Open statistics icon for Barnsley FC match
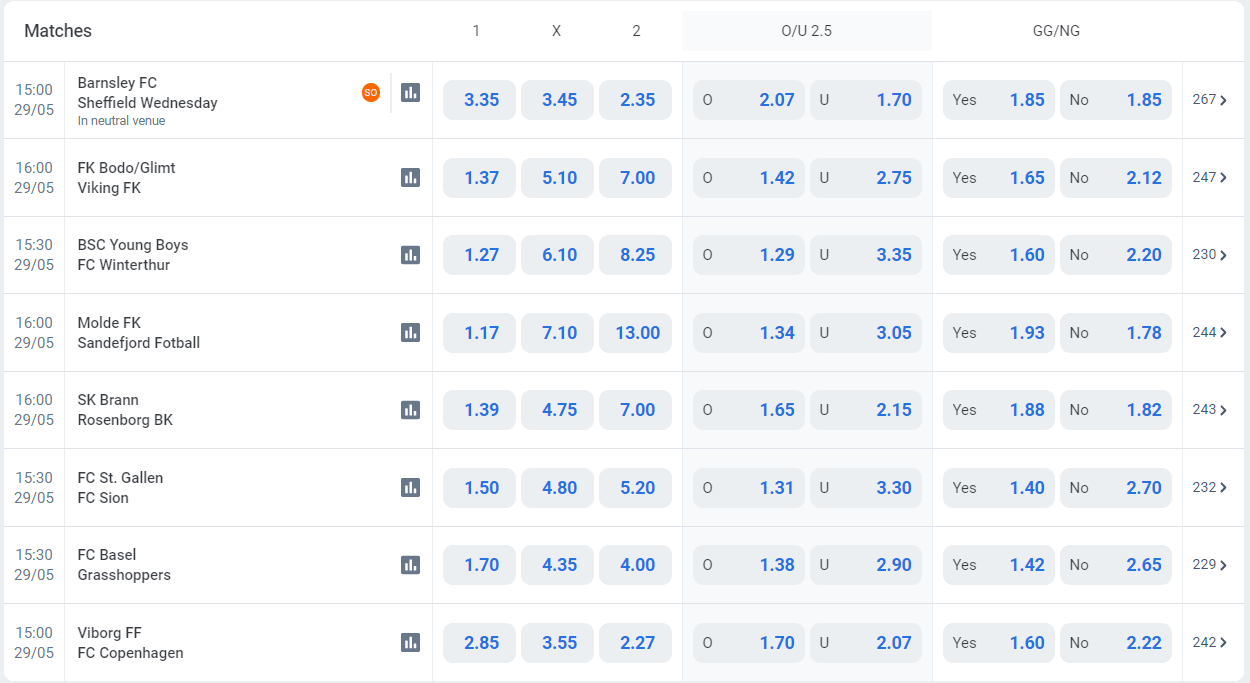The height and width of the screenshot is (683, 1250). click(x=410, y=92)
